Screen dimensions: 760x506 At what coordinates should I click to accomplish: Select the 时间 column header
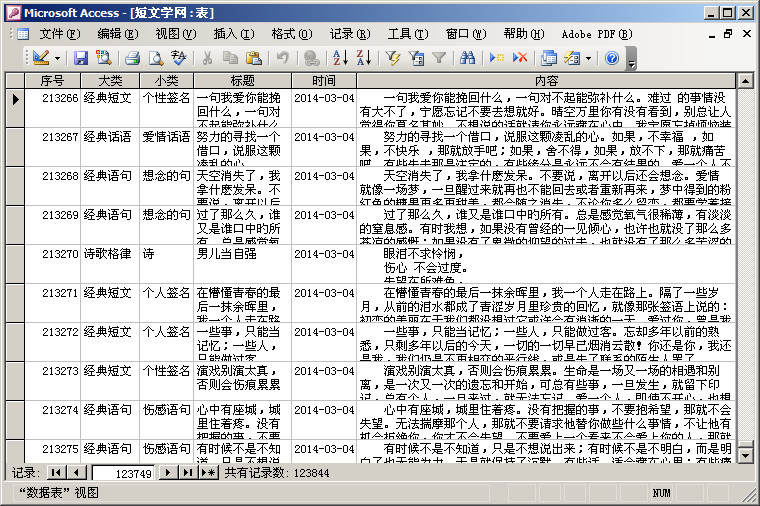coord(324,80)
